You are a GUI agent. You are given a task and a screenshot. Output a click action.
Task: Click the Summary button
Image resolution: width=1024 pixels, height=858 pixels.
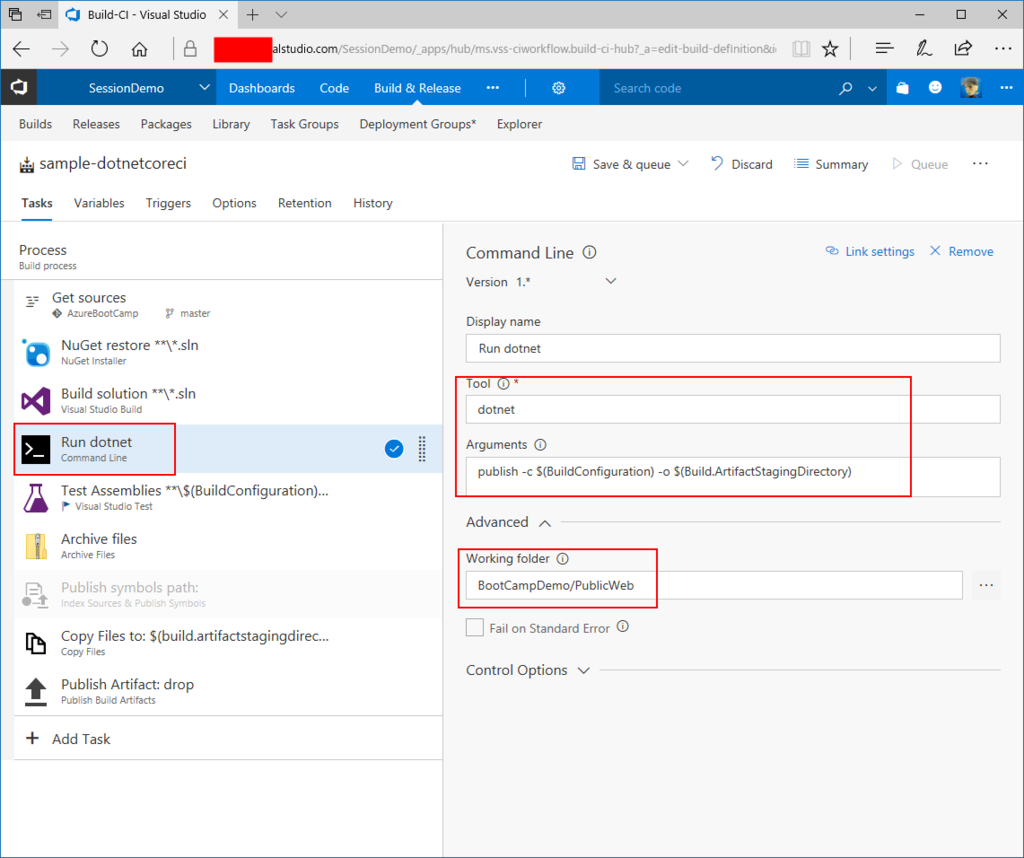831,164
